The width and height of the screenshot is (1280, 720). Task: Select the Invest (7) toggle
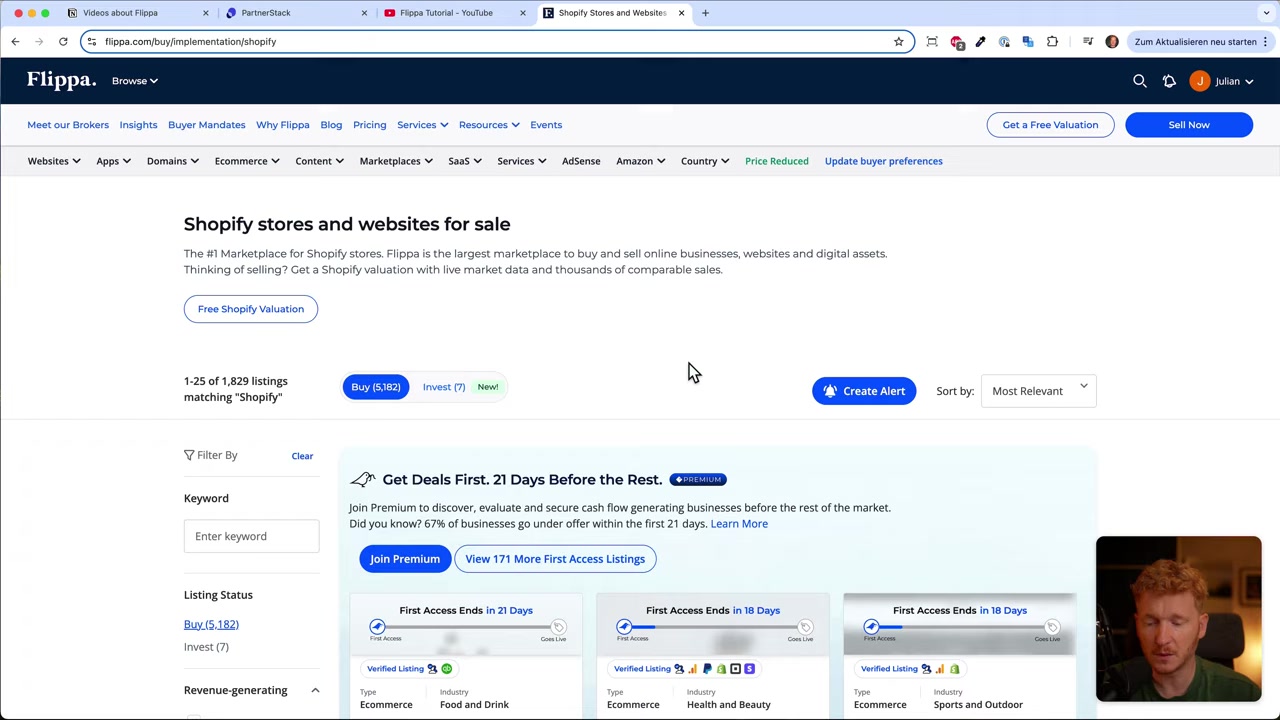(x=444, y=387)
